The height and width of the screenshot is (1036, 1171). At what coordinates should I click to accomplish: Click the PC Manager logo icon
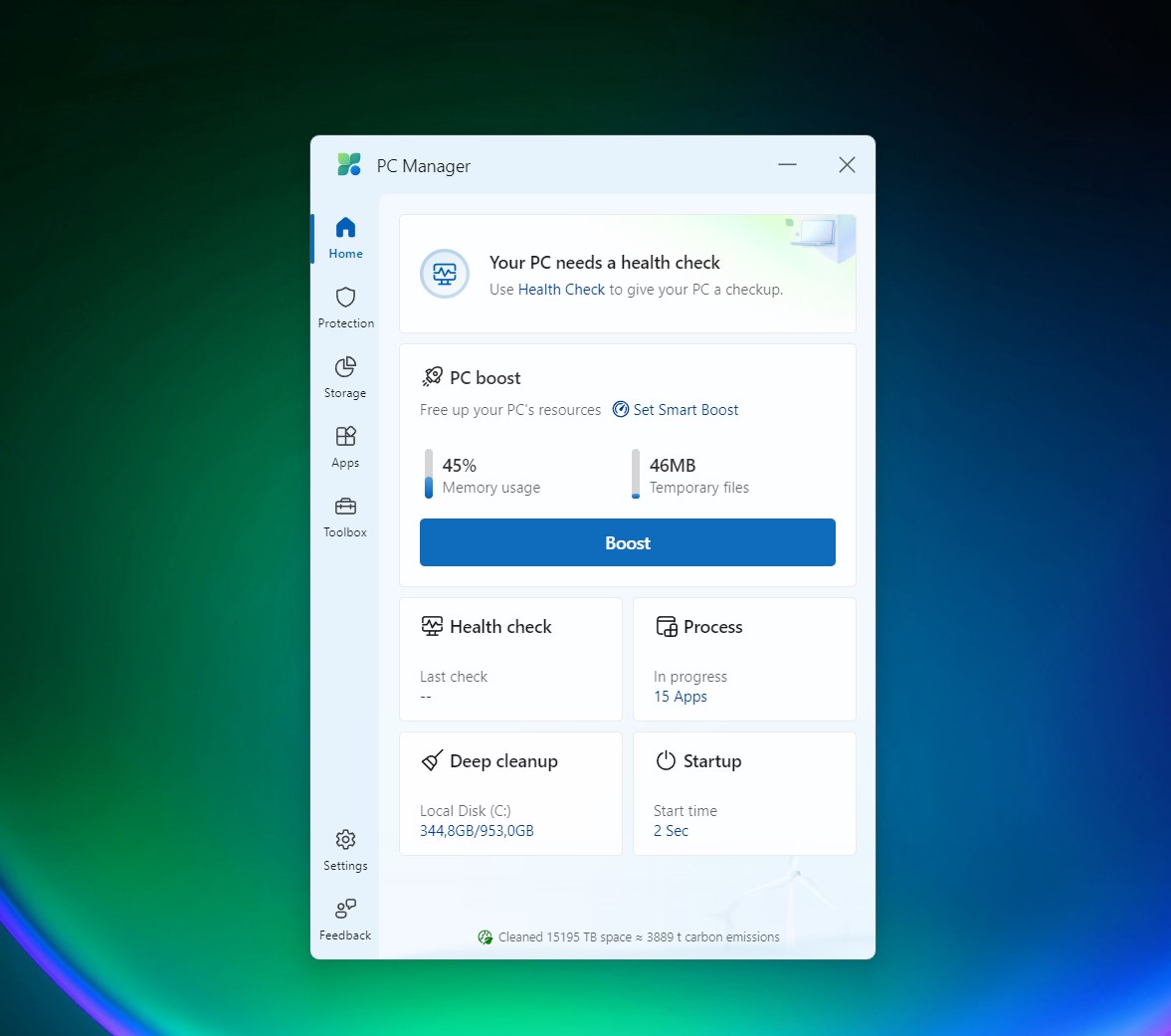click(349, 164)
